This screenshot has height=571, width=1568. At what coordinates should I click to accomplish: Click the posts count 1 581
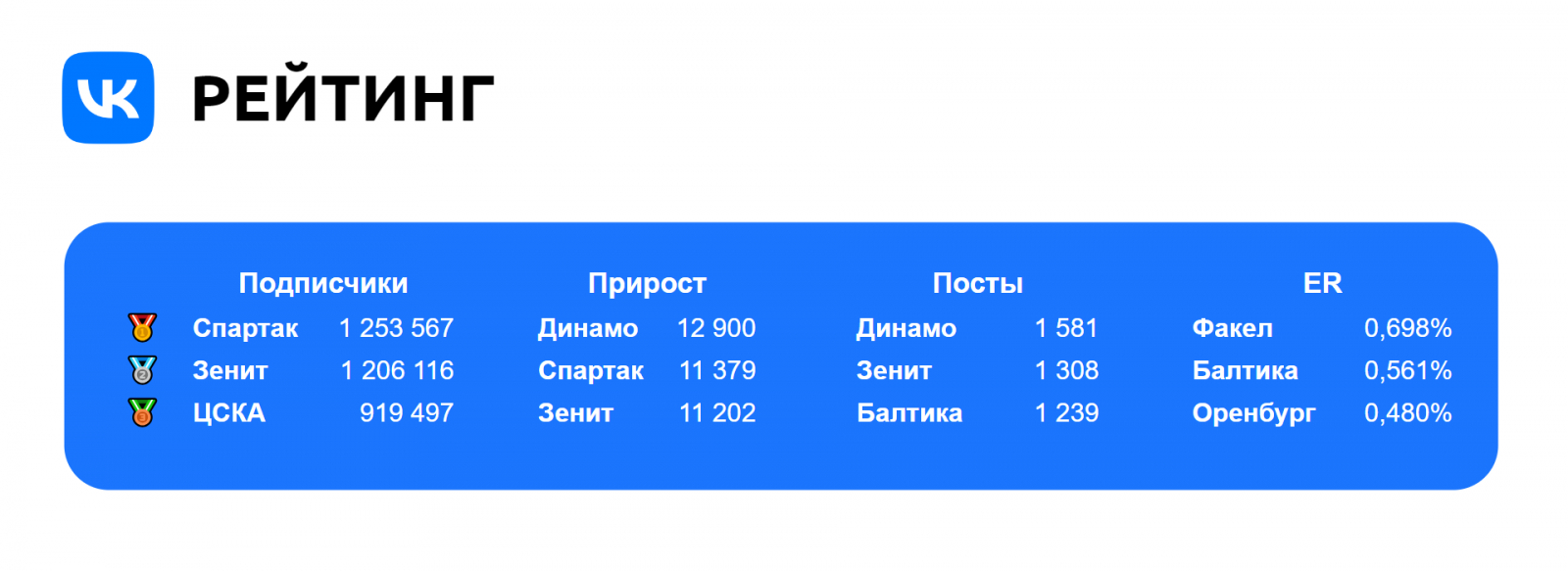(x=1066, y=328)
